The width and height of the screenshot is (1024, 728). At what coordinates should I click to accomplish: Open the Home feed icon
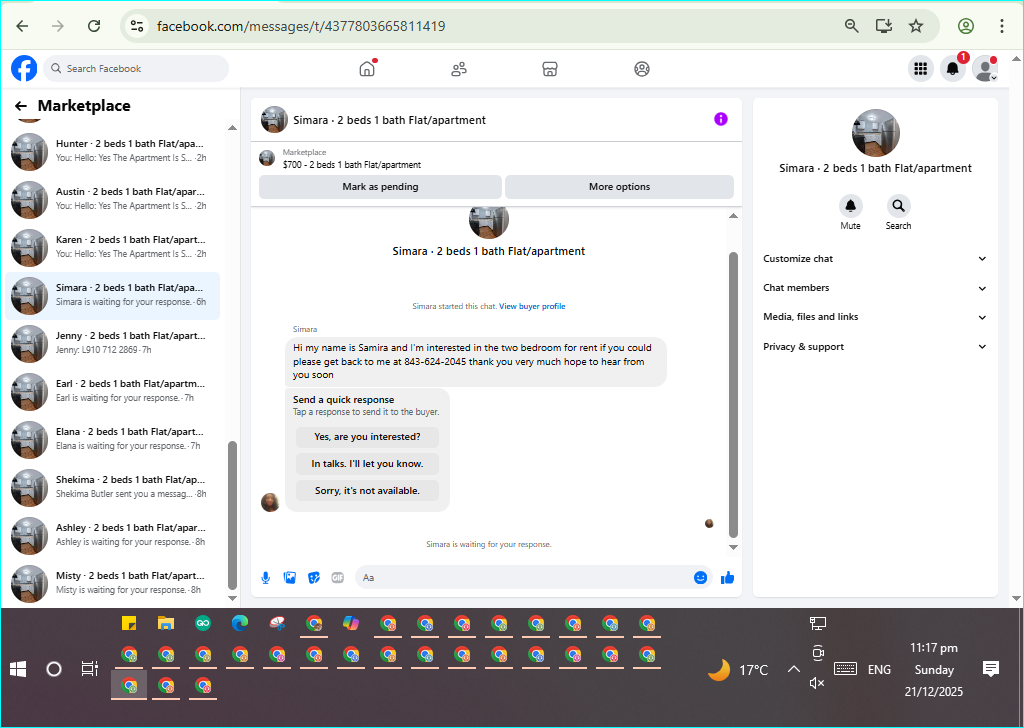[368, 69]
